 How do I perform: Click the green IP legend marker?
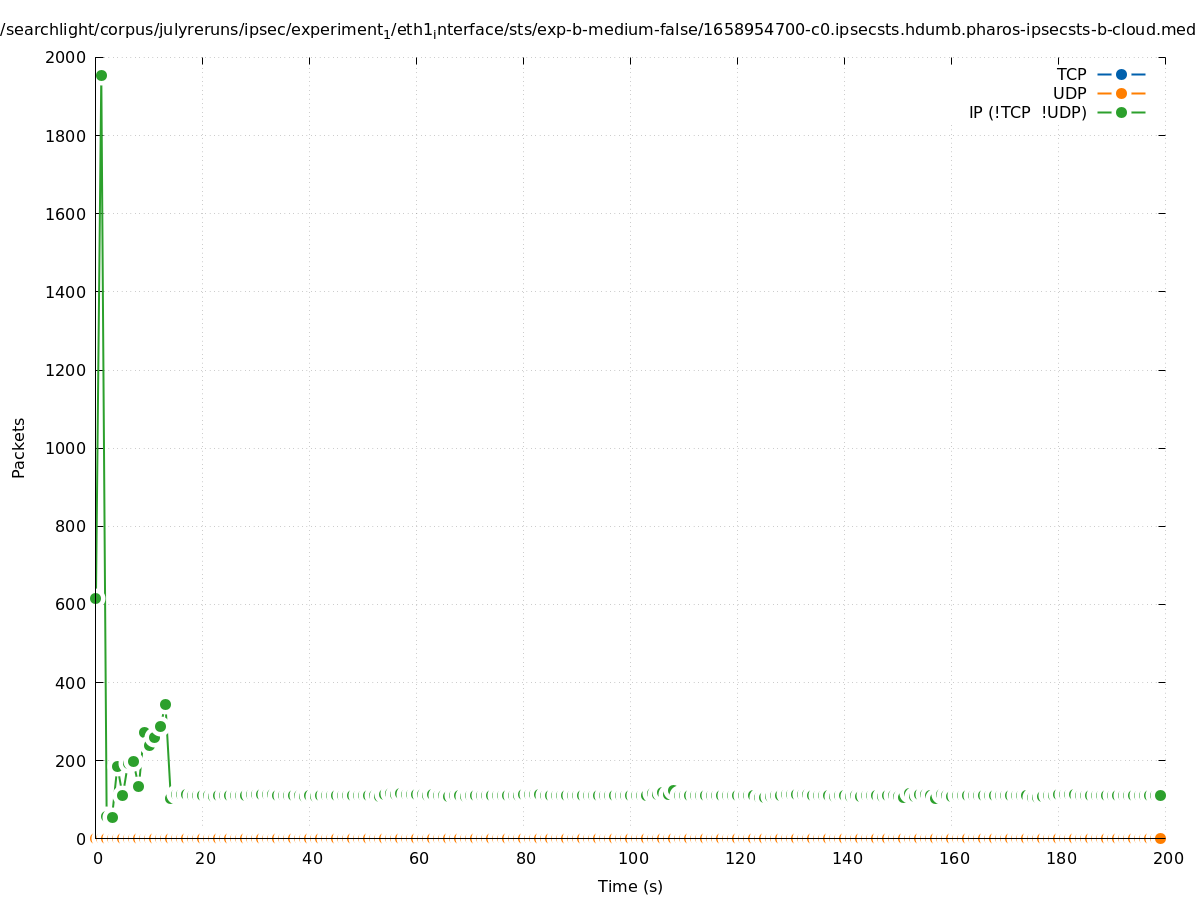1121,112
